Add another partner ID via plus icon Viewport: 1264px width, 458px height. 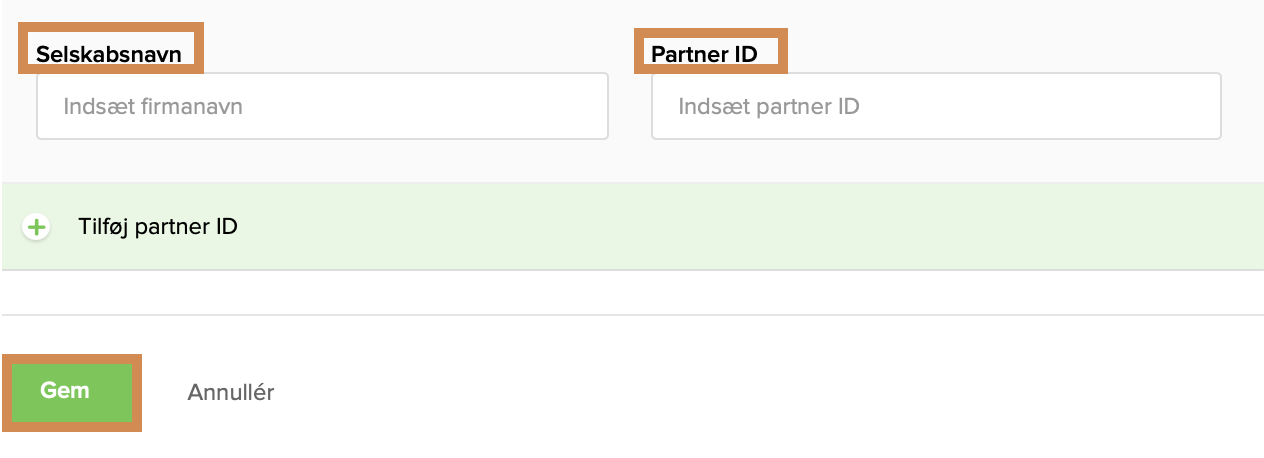click(x=37, y=227)
